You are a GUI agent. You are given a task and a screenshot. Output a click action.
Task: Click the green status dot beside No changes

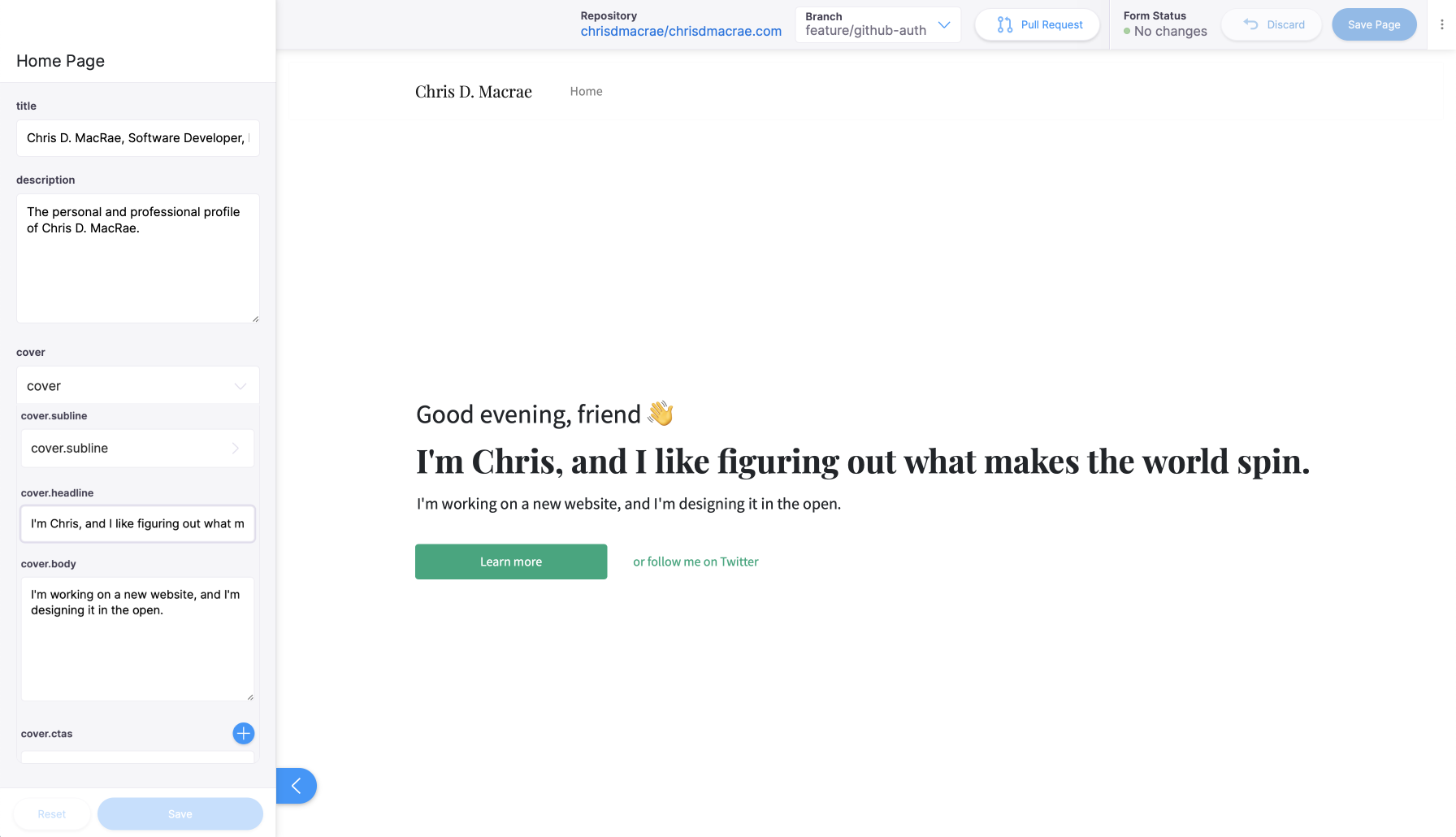coord(1126,31)
